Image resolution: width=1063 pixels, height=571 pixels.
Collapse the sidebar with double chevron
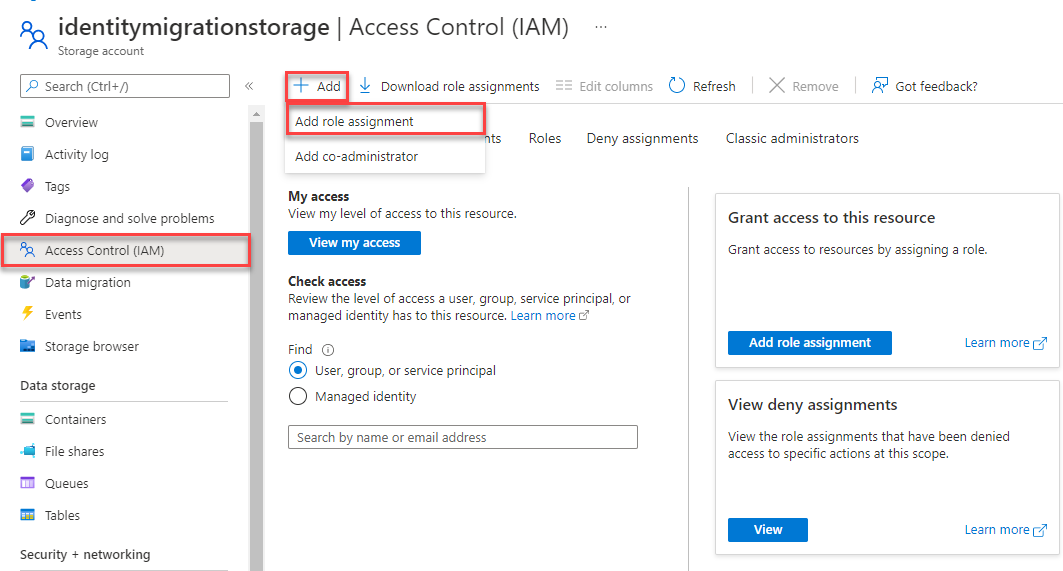[249, 86]
